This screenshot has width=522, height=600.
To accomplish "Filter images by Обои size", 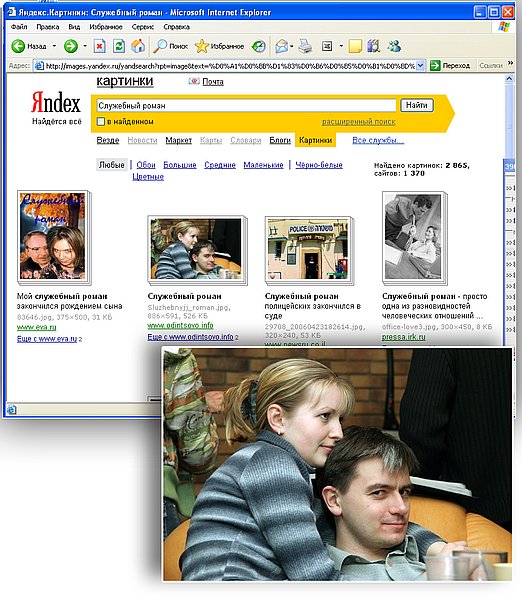I will coord(146,165).
